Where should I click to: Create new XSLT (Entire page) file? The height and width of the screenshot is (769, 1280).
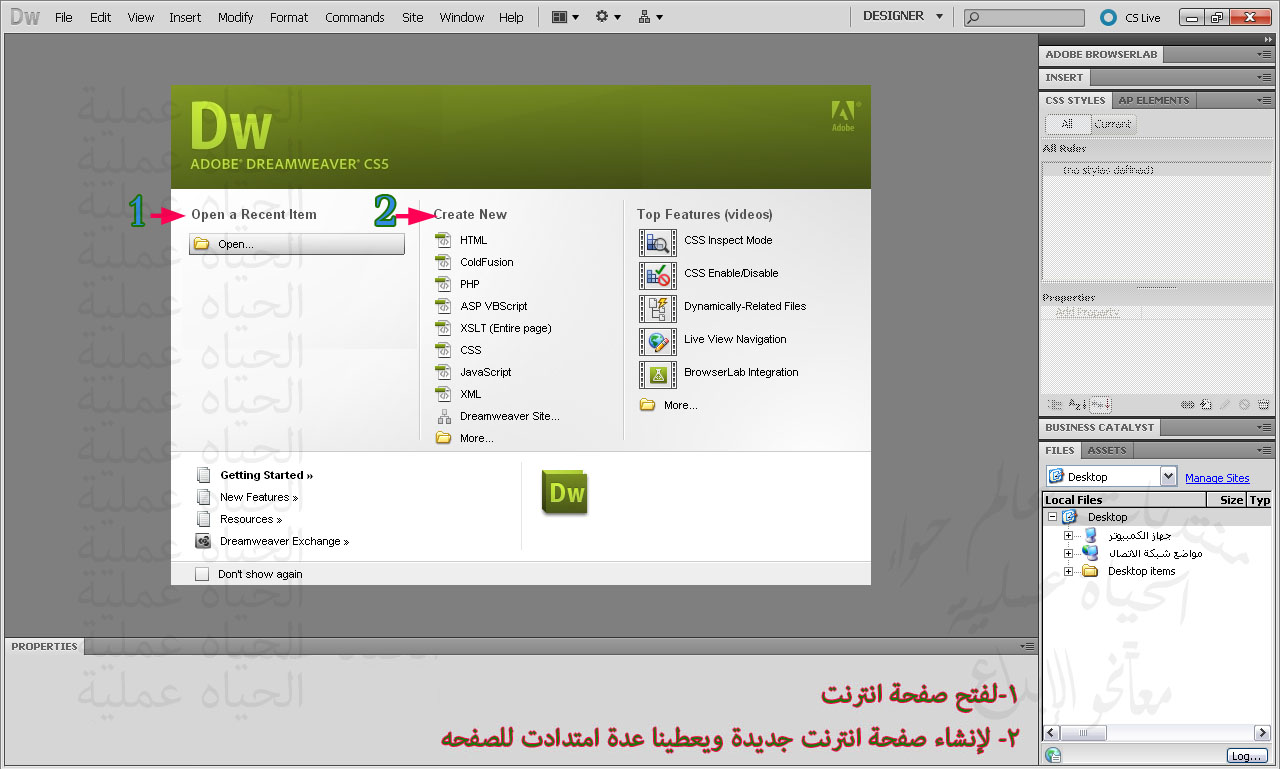click(494, 328)
